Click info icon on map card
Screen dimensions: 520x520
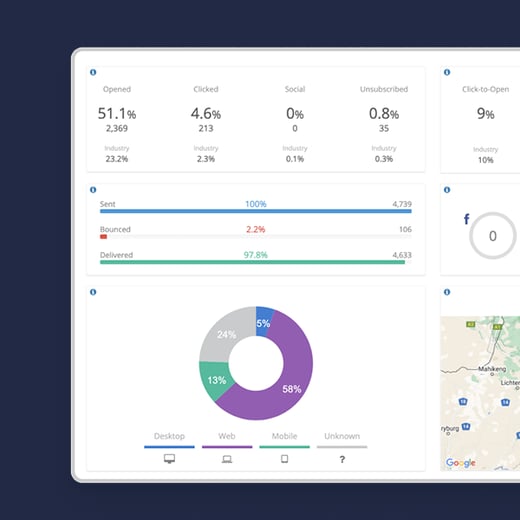coord(447,292)
